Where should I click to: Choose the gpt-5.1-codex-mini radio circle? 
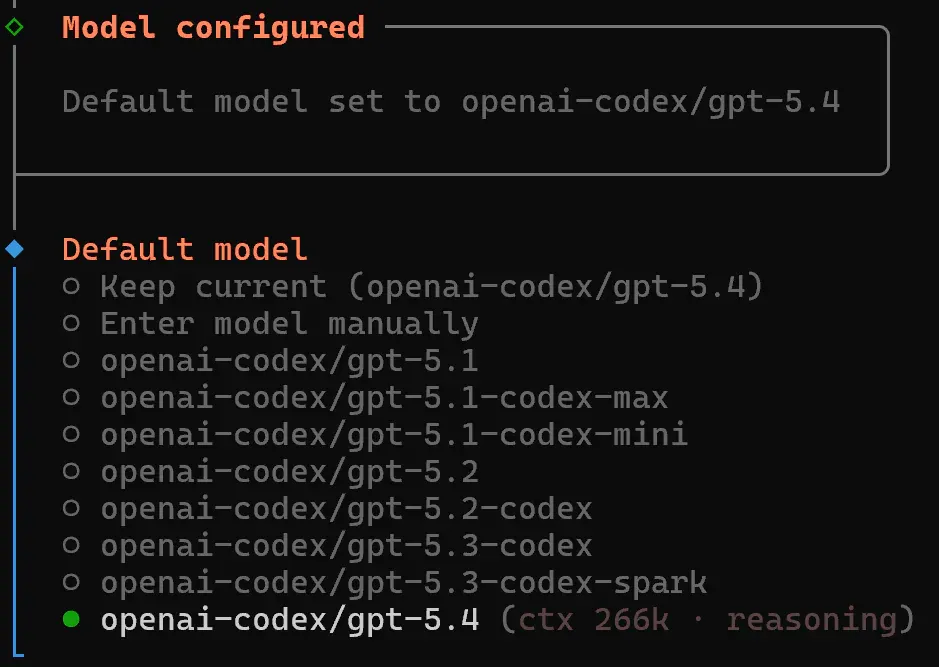pyautogui.click(x=71, y=434)
